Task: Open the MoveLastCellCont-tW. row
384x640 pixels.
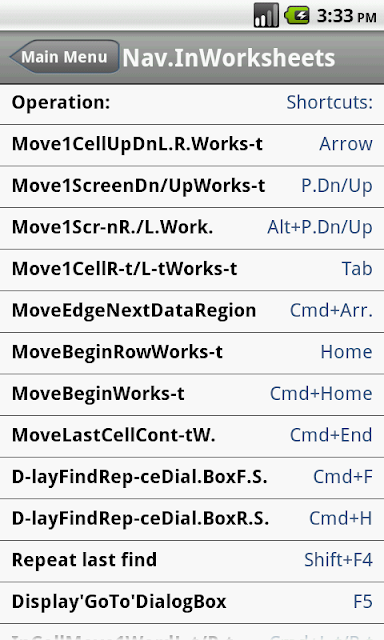Action: pos(192,436)
